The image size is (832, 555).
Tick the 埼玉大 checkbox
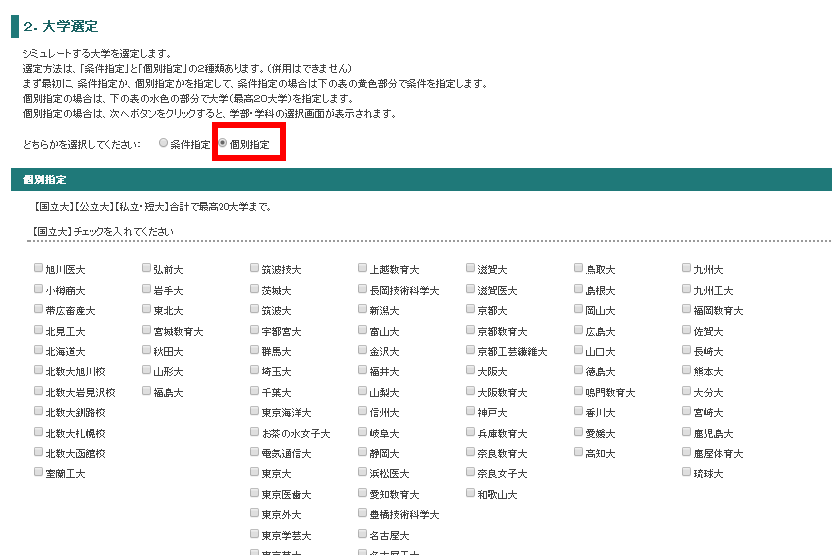(255, 370)
